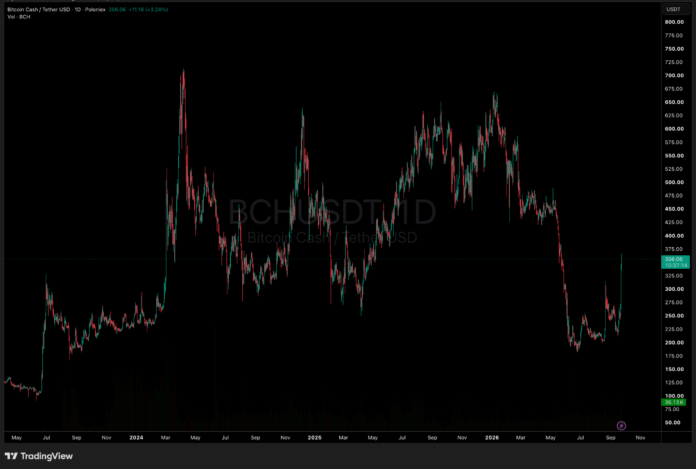Click the 2024 label on time axis
696x469 pixels.
[x=136, y=437]
